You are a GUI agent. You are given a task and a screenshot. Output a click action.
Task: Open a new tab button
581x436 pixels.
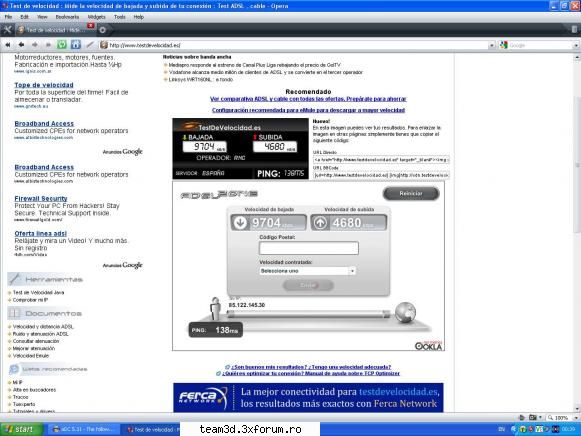point(103,30)
